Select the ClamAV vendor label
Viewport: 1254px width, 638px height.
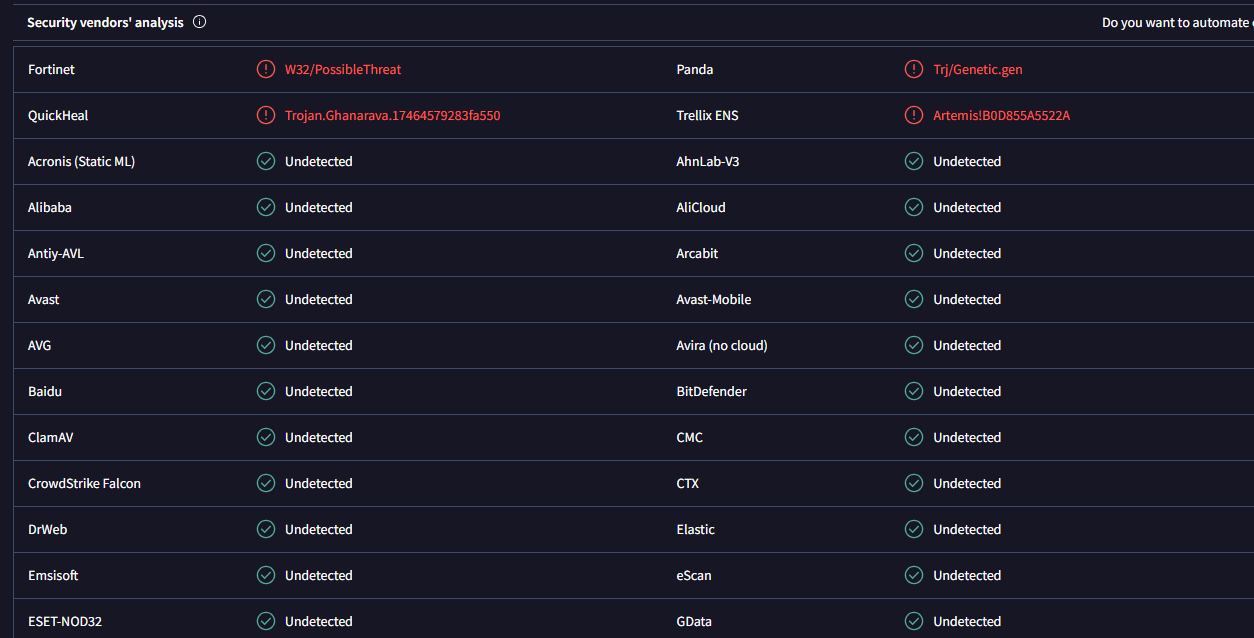pyautogui.click(x=50, y=437)
